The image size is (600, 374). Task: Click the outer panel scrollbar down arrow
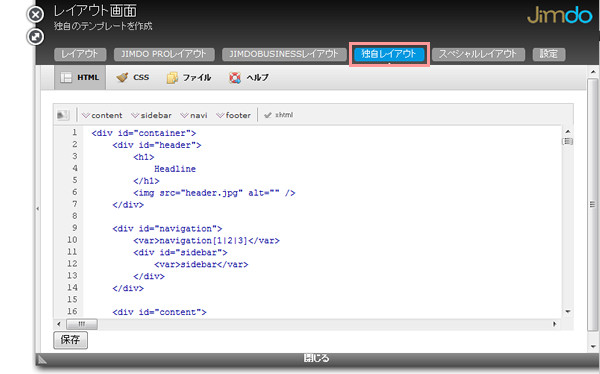pyautogui.click(x=593, y=347)
